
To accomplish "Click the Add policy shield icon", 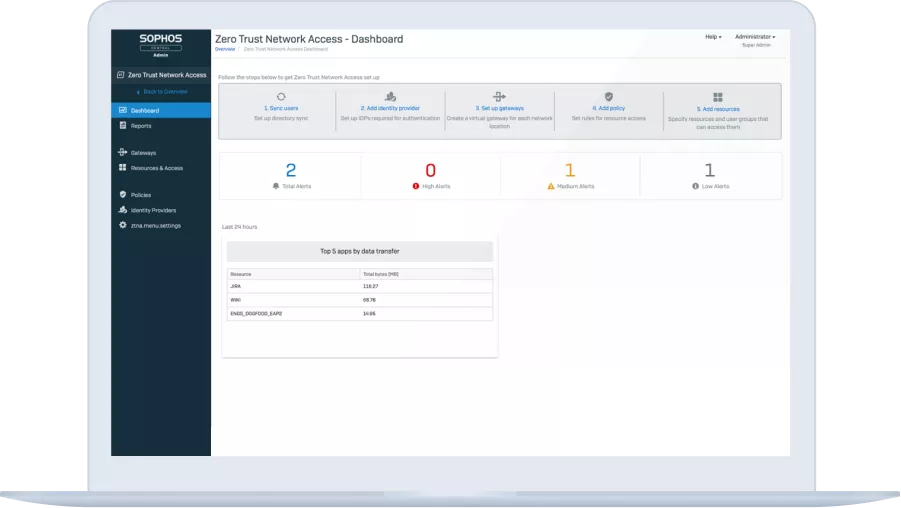I will (x=609, y=97).
